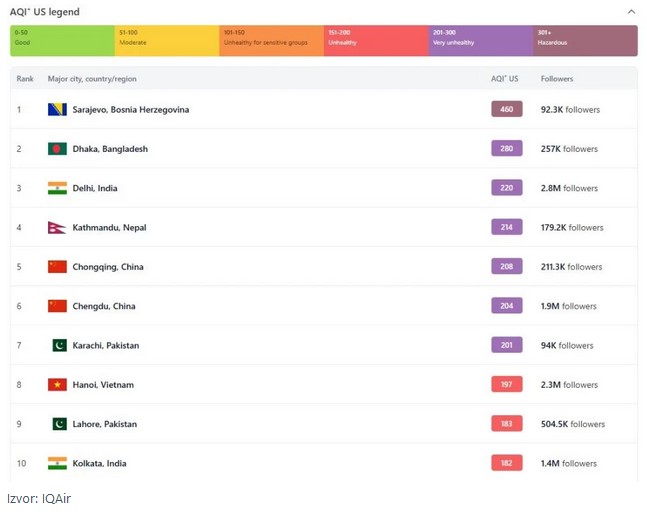Click the India flag beside Delhi
Viewport: 647px width, 524px height.
pos(57,188)
